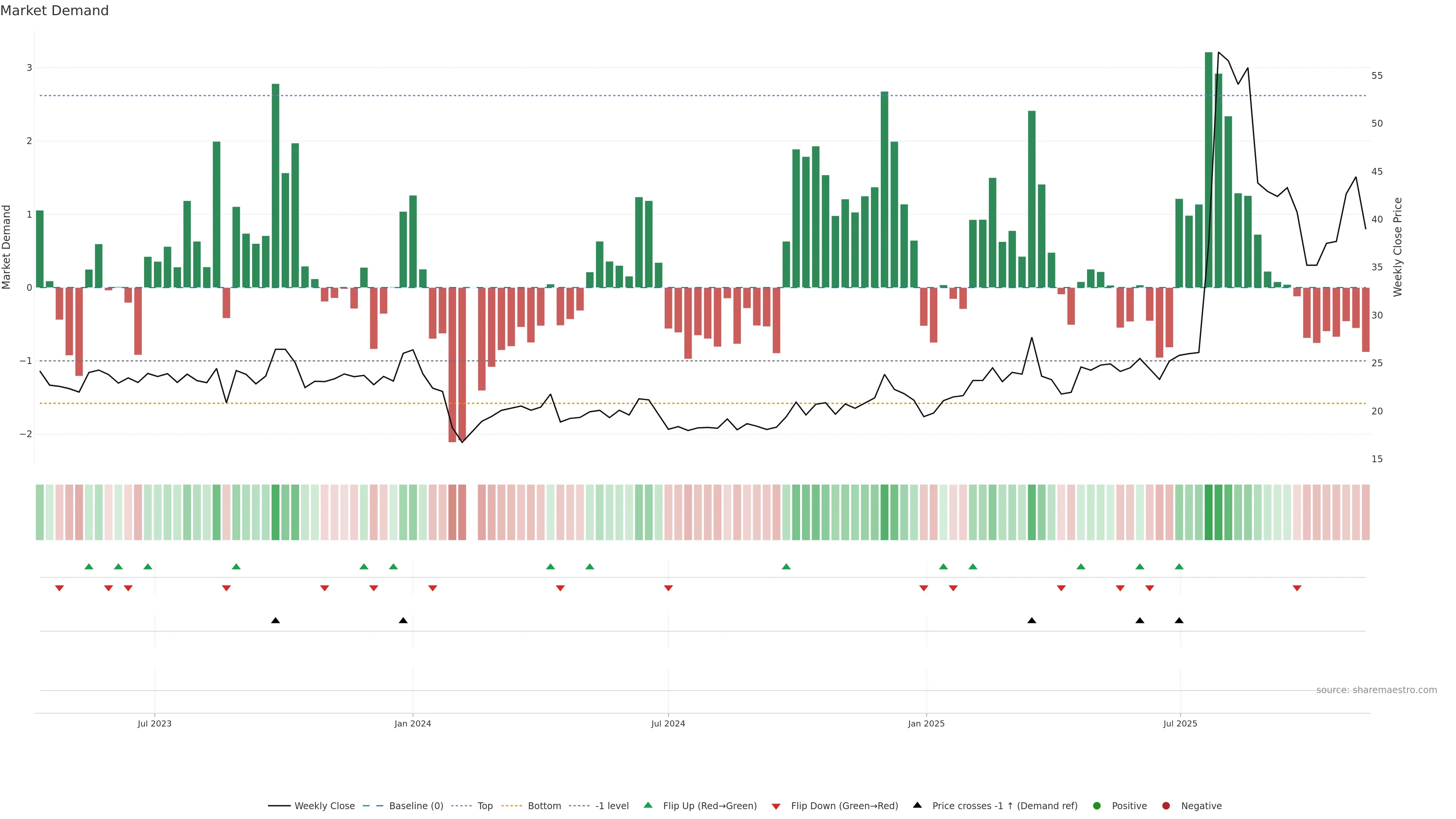This screenshot has height=819, width=1456.
Task: Toggle the Weekly Close legend label
Action: (325, 806)
